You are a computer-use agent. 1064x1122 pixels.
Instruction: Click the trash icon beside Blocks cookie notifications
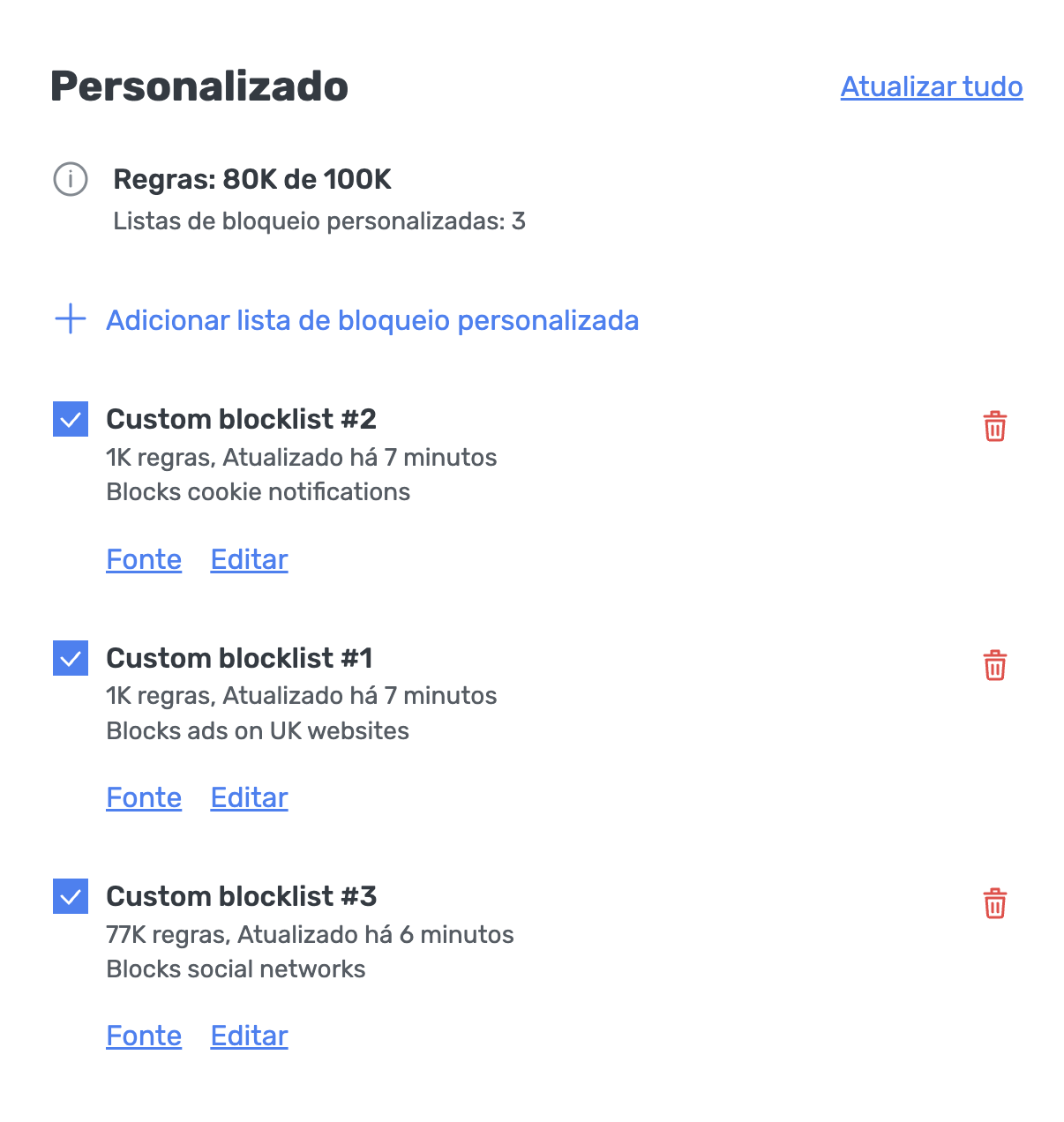click(x=994, y=427)
